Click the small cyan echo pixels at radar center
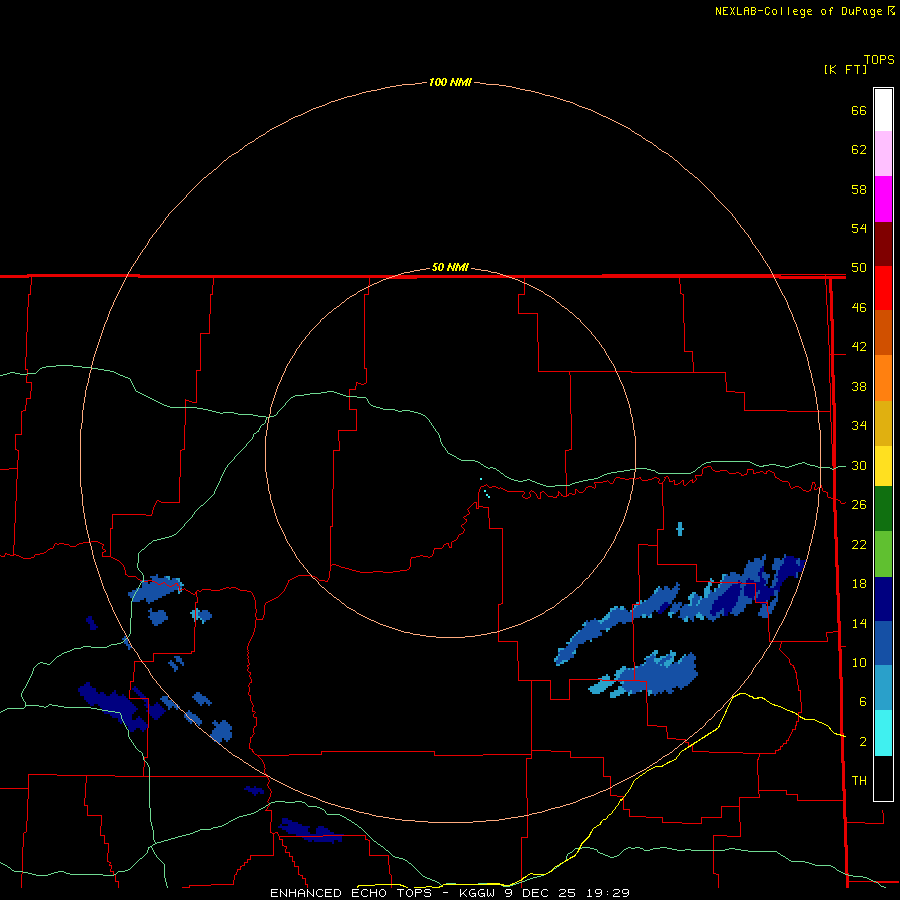This screenshot has height=900, width=900. (x=486, y=490)
